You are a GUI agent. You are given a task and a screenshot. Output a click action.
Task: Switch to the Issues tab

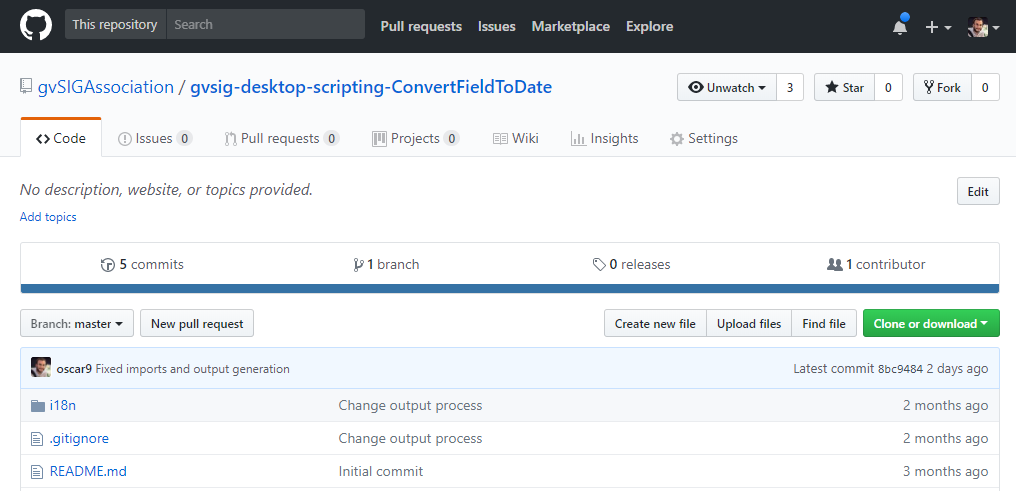click(154, 138)
